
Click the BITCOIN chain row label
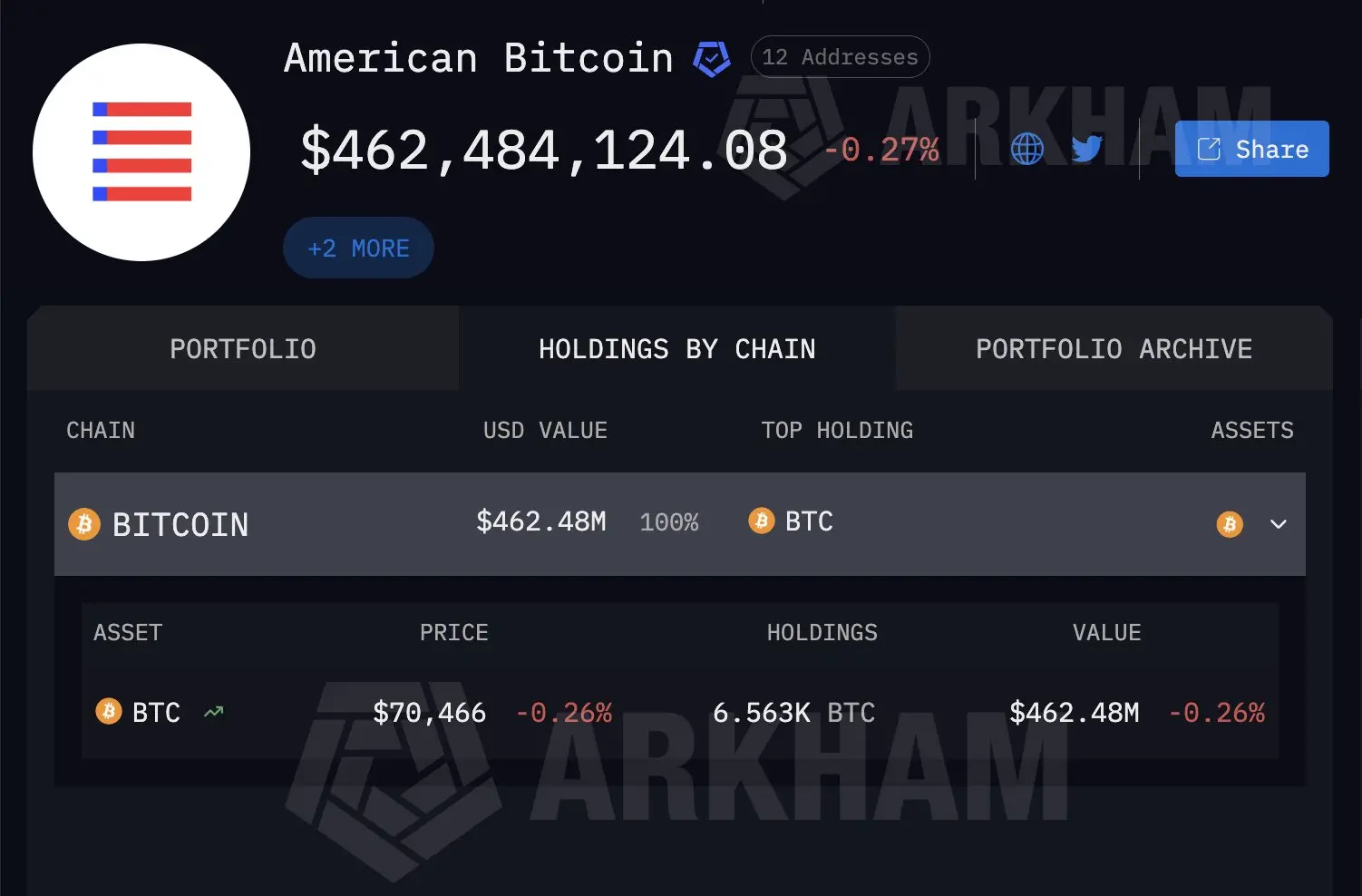point(180,523)
